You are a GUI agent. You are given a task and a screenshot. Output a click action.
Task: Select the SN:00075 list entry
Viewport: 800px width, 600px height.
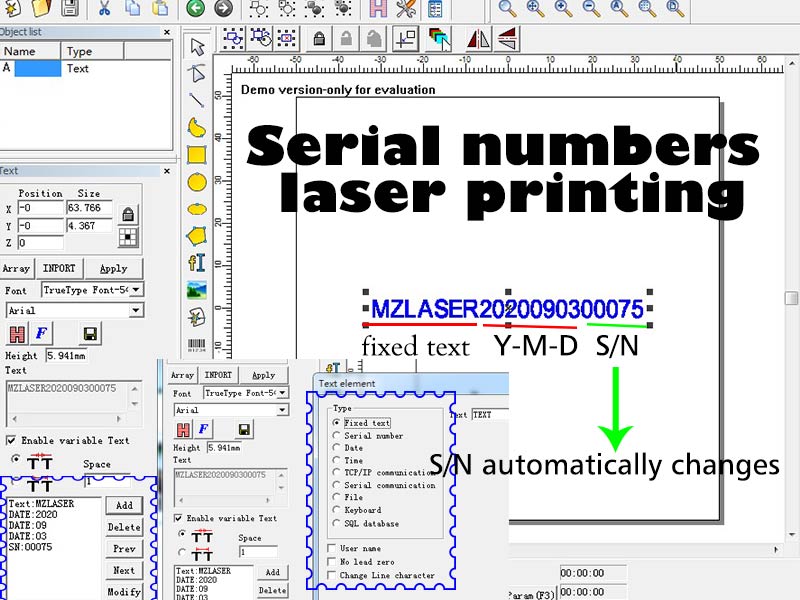click(x=31, y=547)
